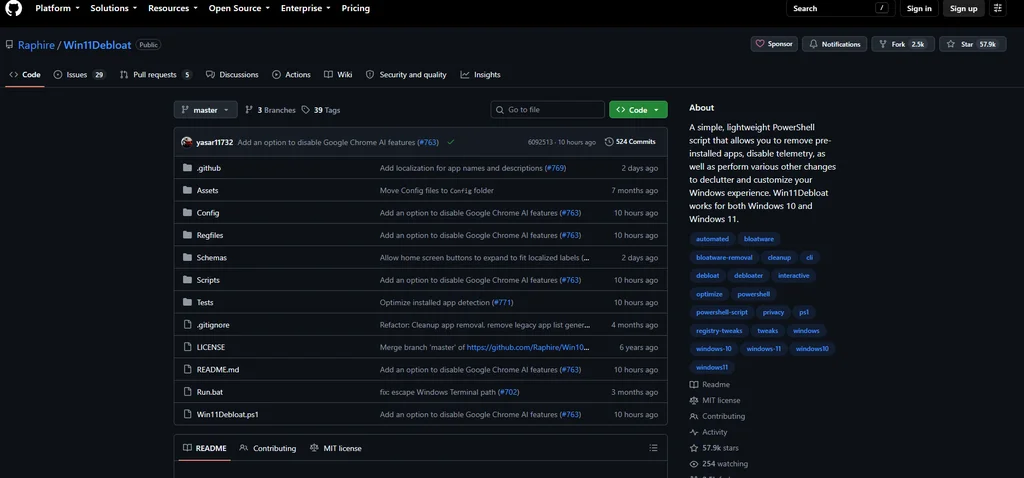Click the Run.bat file icon
Screen dimensions: 1024x478
coord(187,392)
